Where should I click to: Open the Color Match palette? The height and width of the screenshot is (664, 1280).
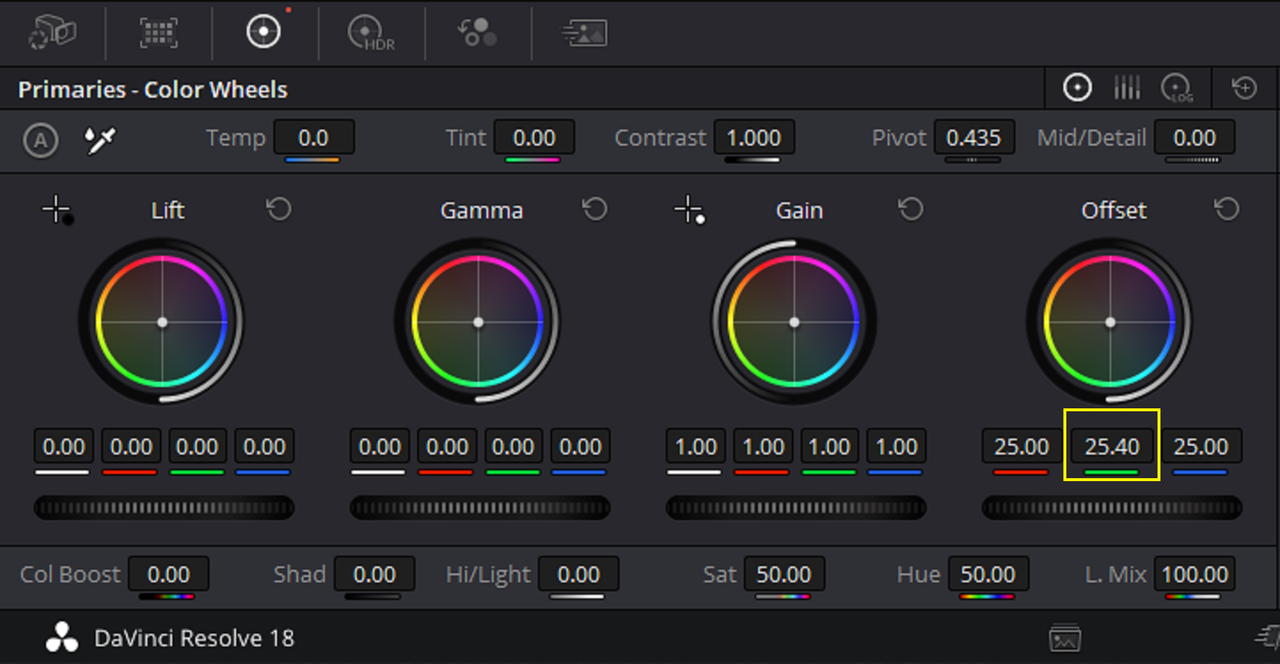point(159,32)
